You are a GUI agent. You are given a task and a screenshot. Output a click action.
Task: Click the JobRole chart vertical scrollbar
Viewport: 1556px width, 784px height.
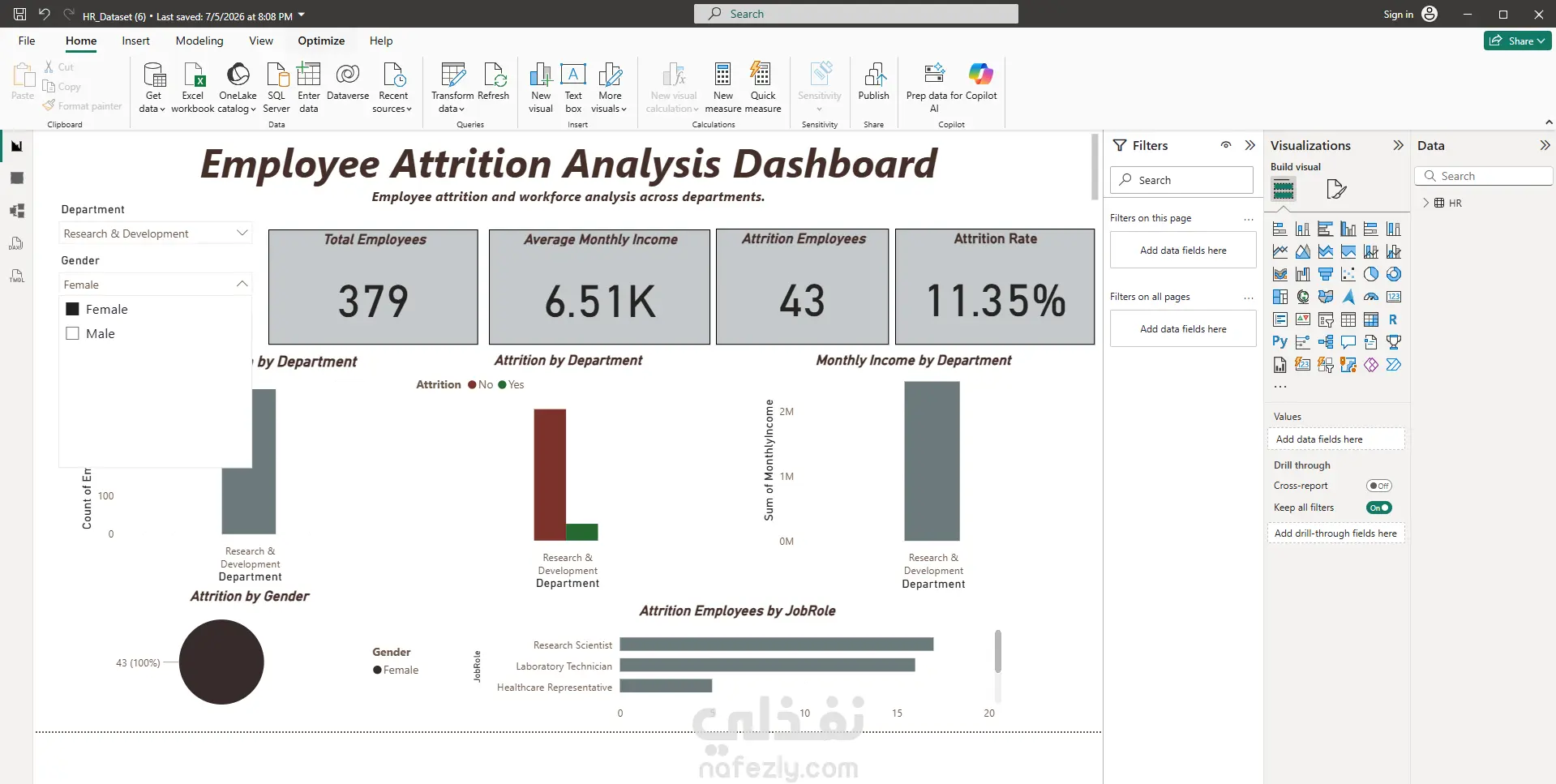click(998, 651)
